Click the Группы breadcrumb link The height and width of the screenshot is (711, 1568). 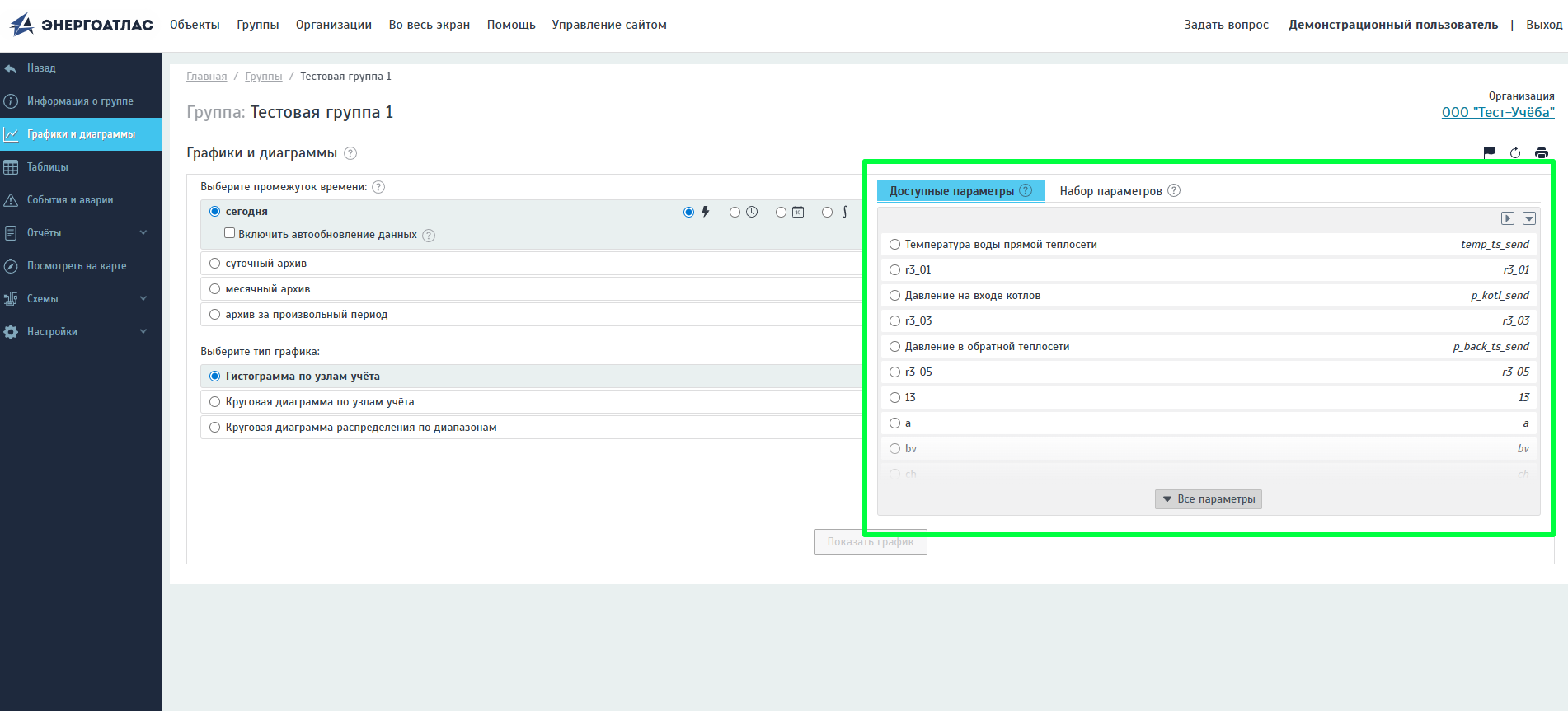[264, 77]
